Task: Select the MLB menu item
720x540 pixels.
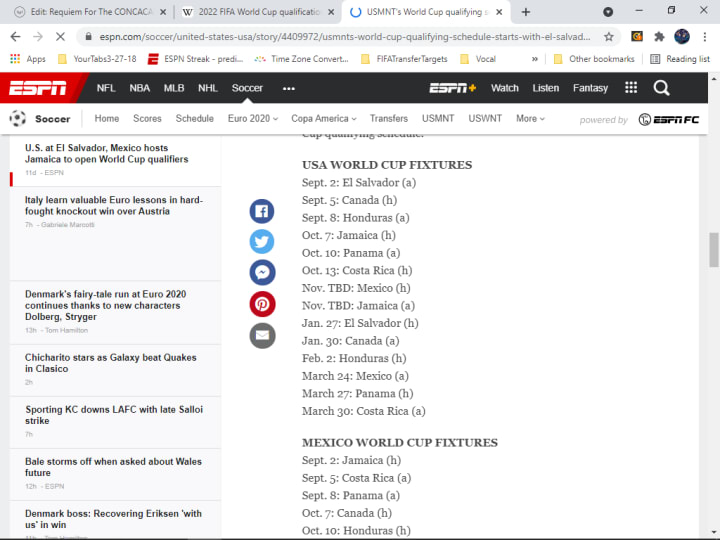Action: [174, 88]
